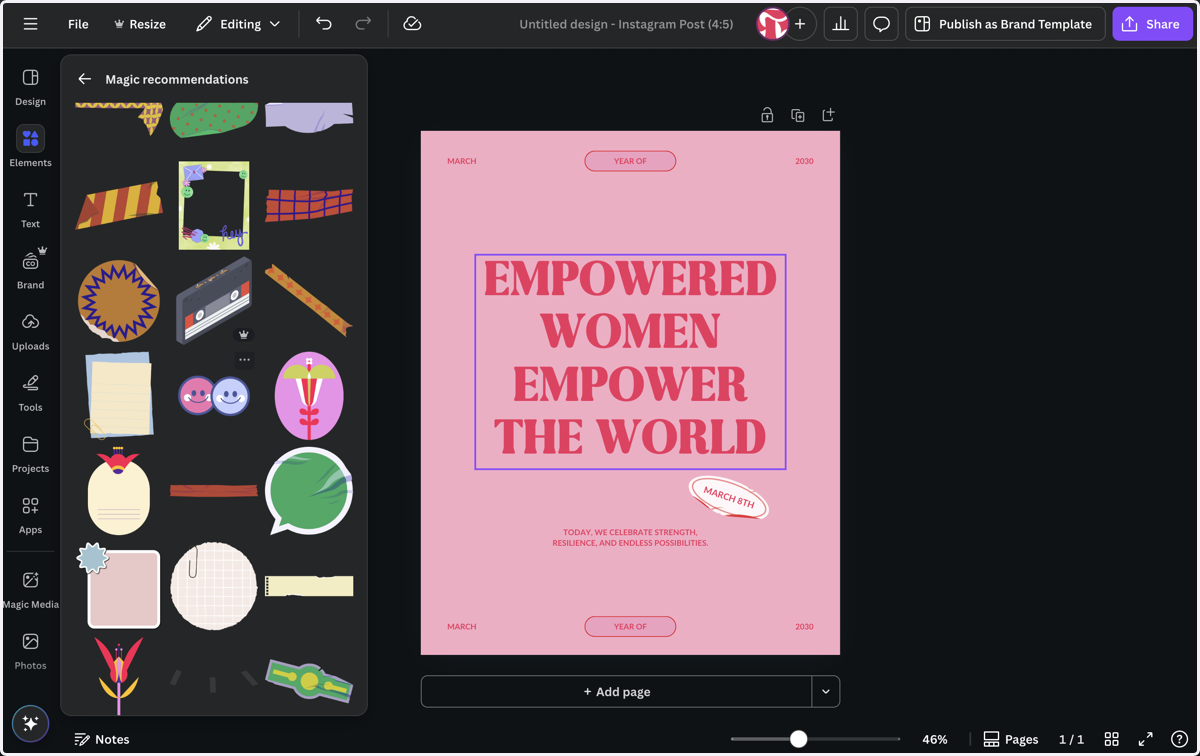
Task: Open the hamburger main menu
Action: click(31, 24)
